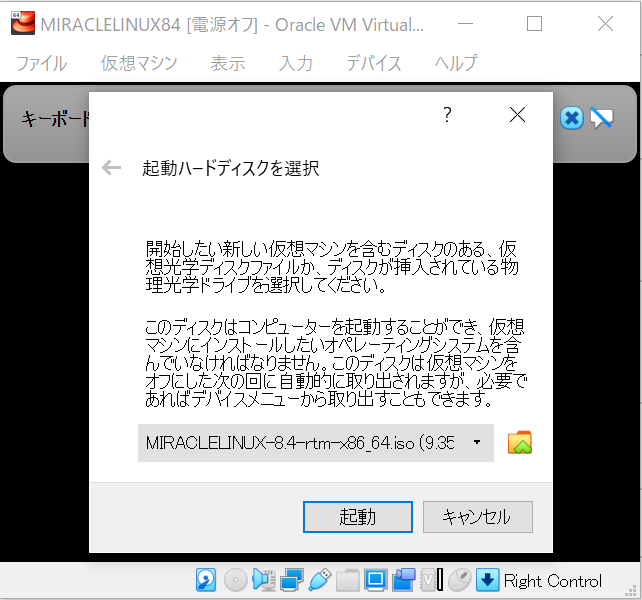This screenshot has width=642, height=600.
Task: Open the ファイル menu
Action: click(x=41, y=63)
